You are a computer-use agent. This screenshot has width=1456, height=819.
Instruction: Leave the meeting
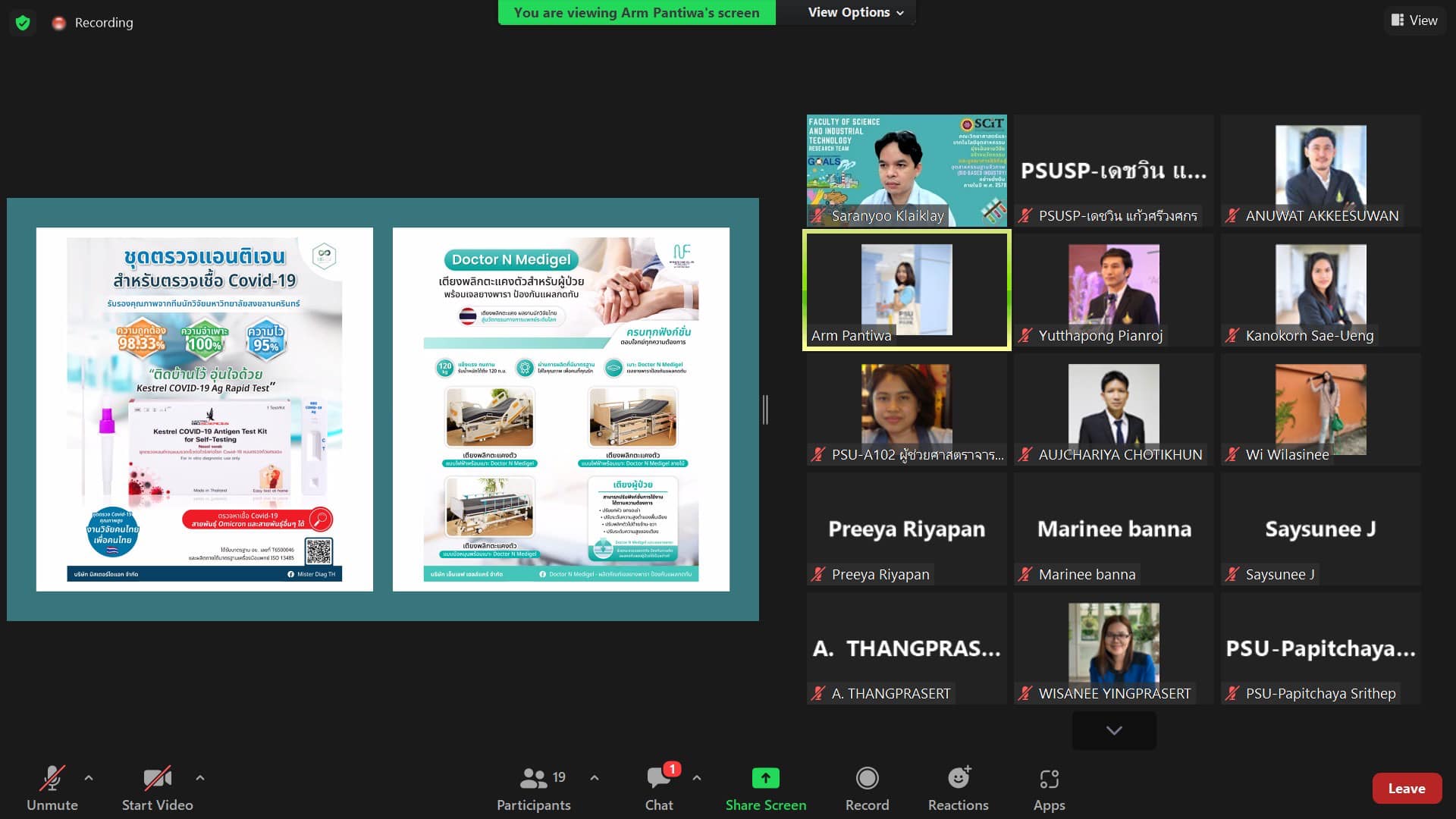point(1407,789)
